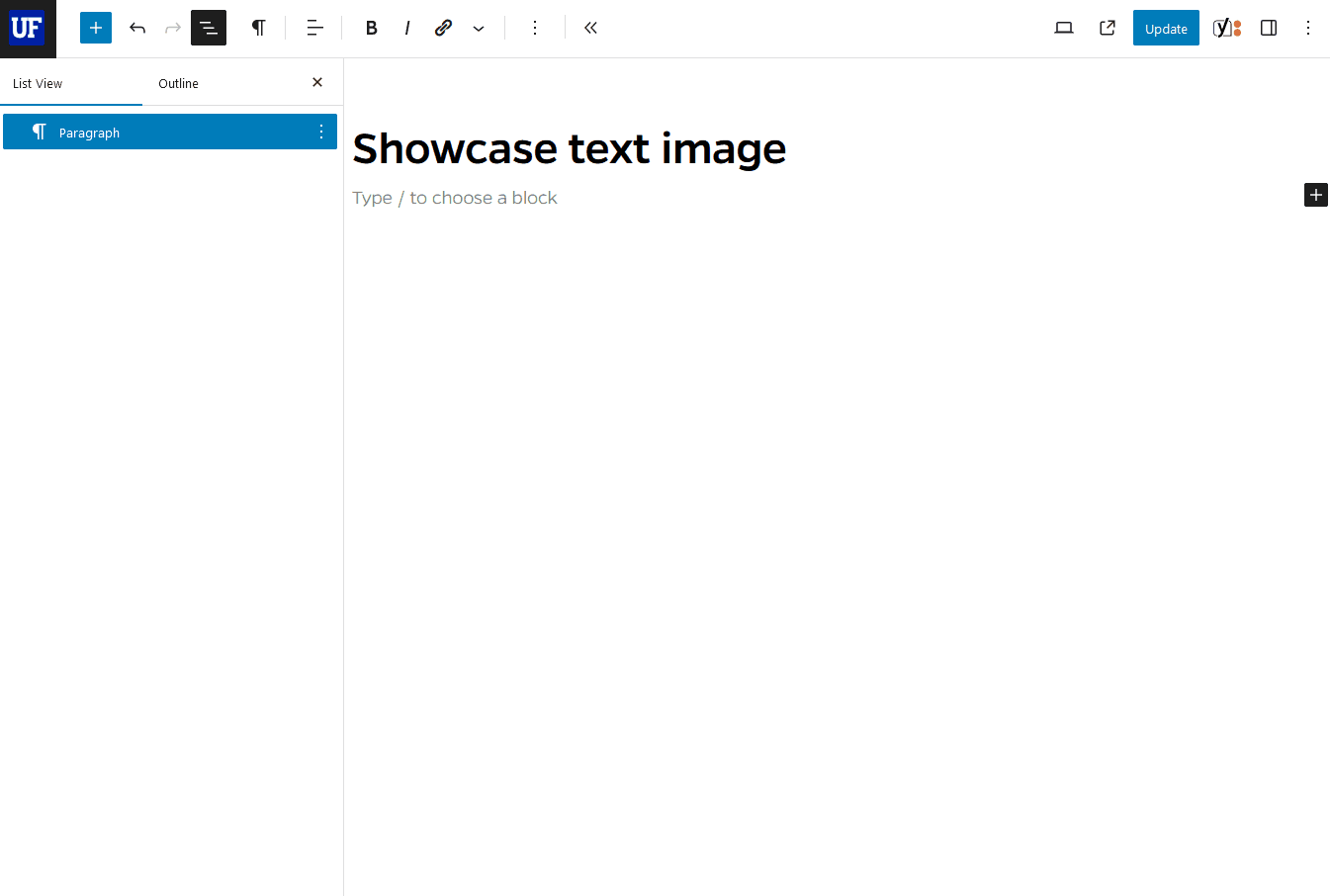This screenshot has width=1330, height=896.
Task: Toggle bold formatting
Action: [x=371, y=28]
